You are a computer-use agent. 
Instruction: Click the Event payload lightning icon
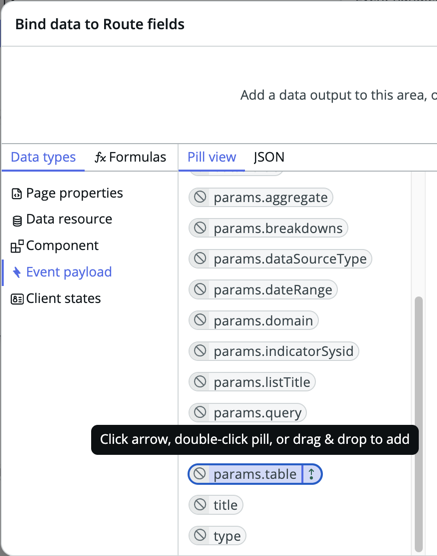(x=17, y=272)
